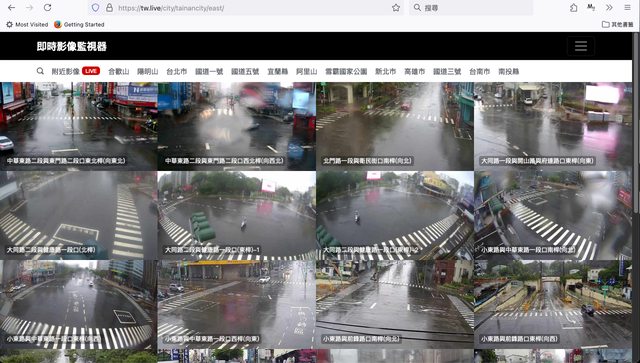Screen dimensions: 640x363
Task: Click the page vertical scrollbar
Action: point(636,147)
